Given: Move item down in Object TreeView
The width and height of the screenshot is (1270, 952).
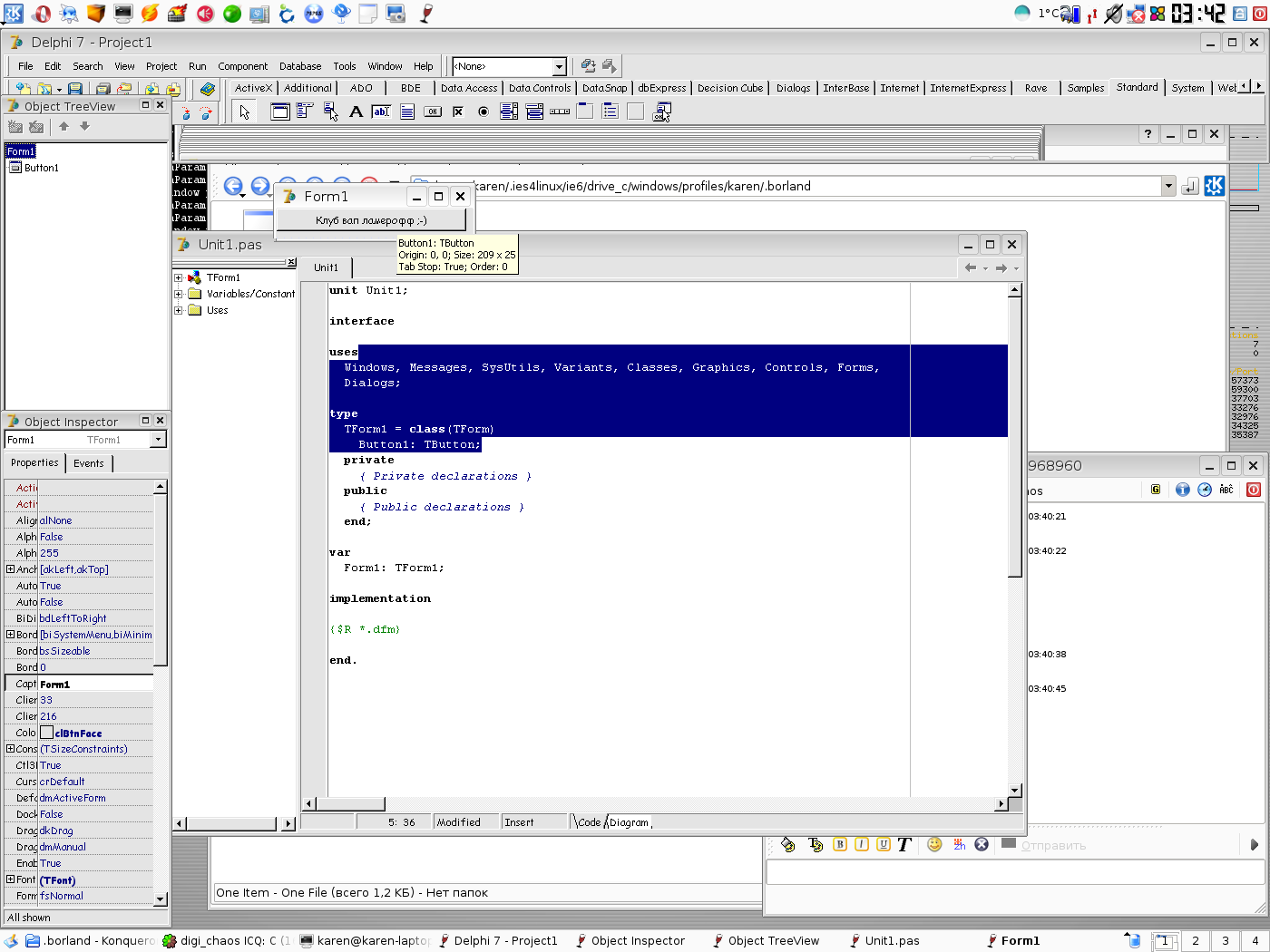Looking at the screenshot, I should 84,126.
